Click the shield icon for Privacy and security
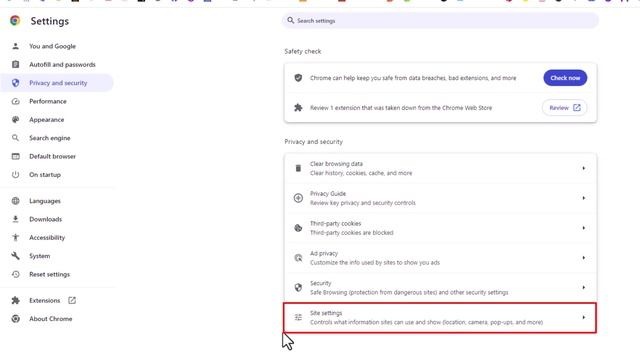 (x=16, y=83)
